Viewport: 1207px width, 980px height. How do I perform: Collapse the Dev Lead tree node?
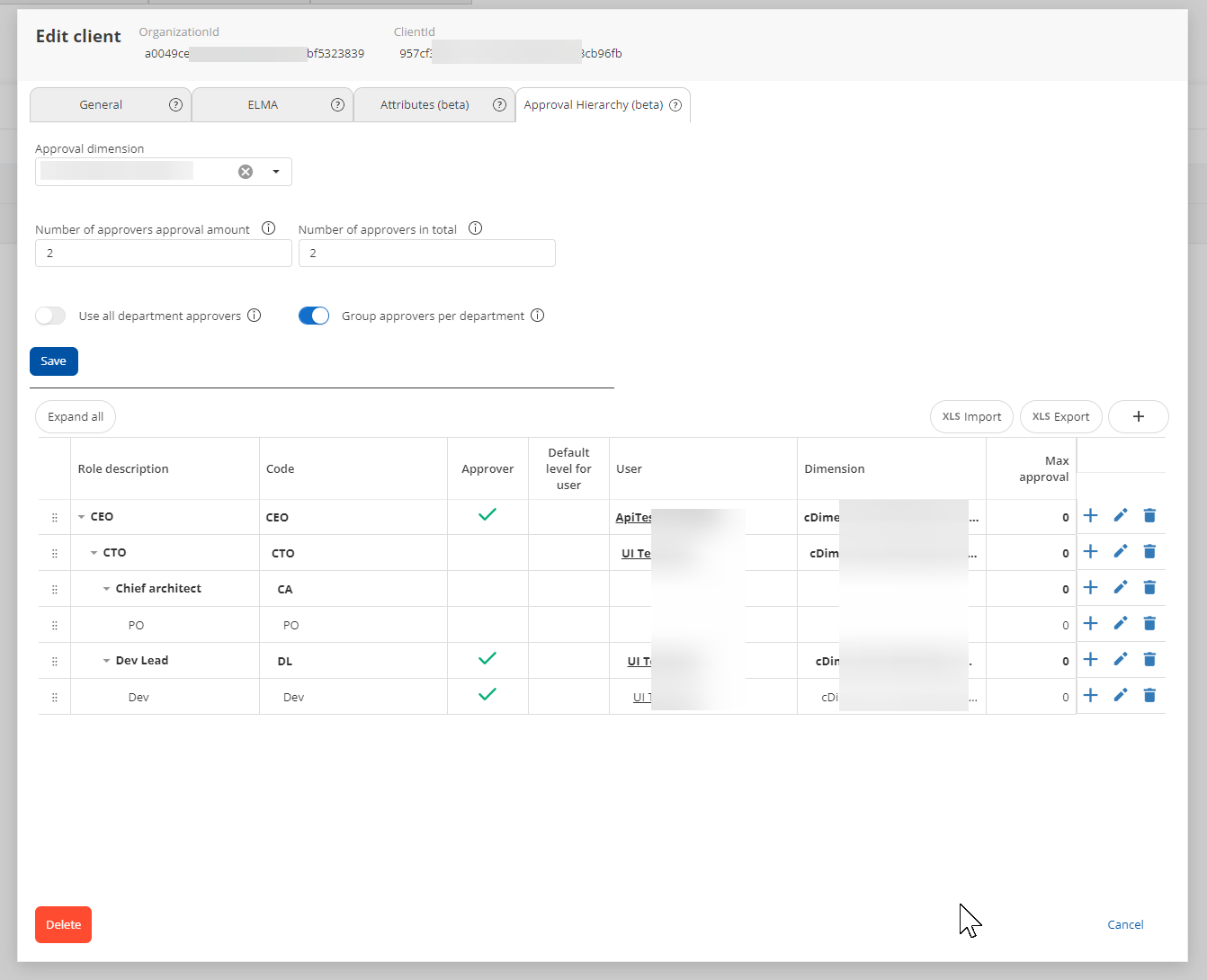(x=107, y=661)
